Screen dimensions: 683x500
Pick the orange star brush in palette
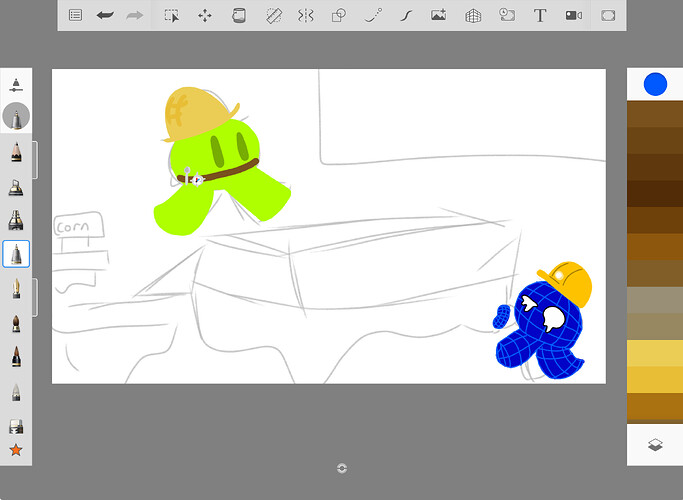click(16, 450)
